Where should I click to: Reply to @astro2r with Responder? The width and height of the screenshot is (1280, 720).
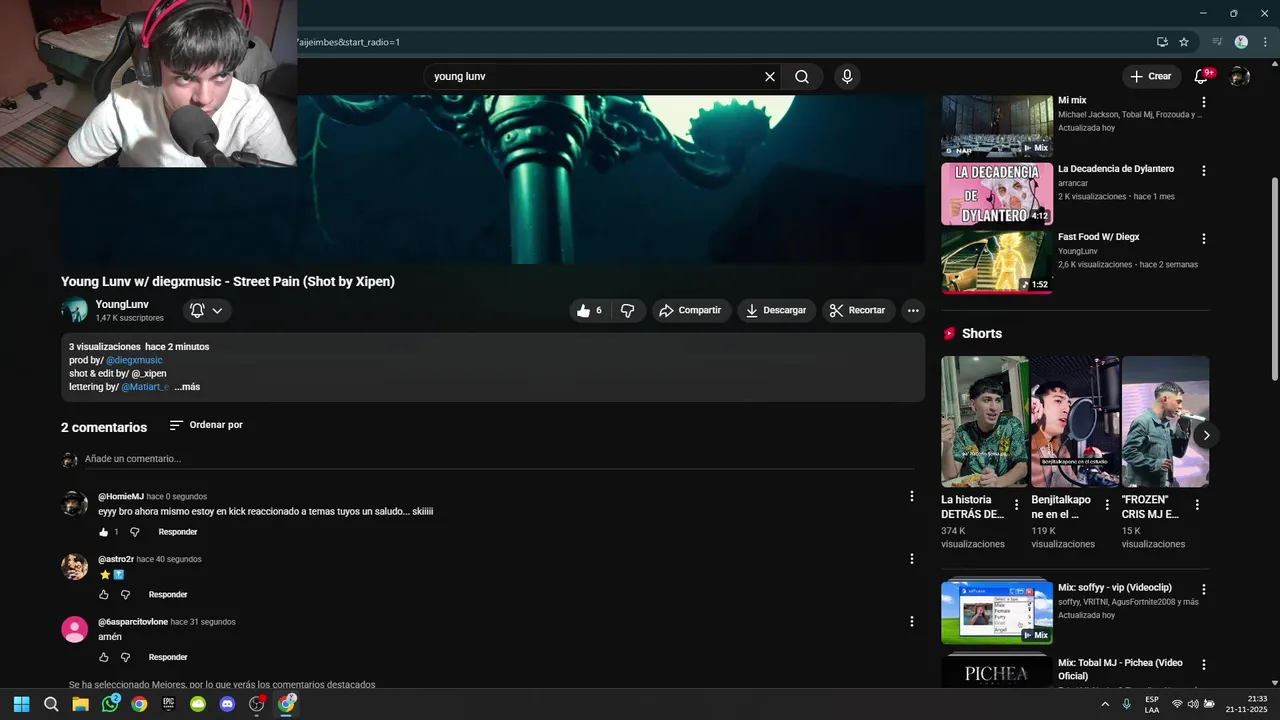(x=168, y=595)
